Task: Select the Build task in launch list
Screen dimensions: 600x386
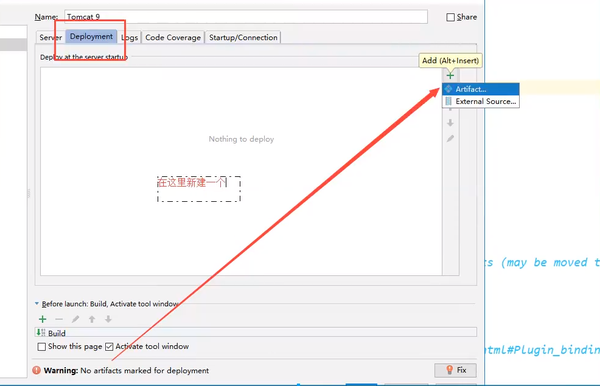Action: [x=256, y=332]
